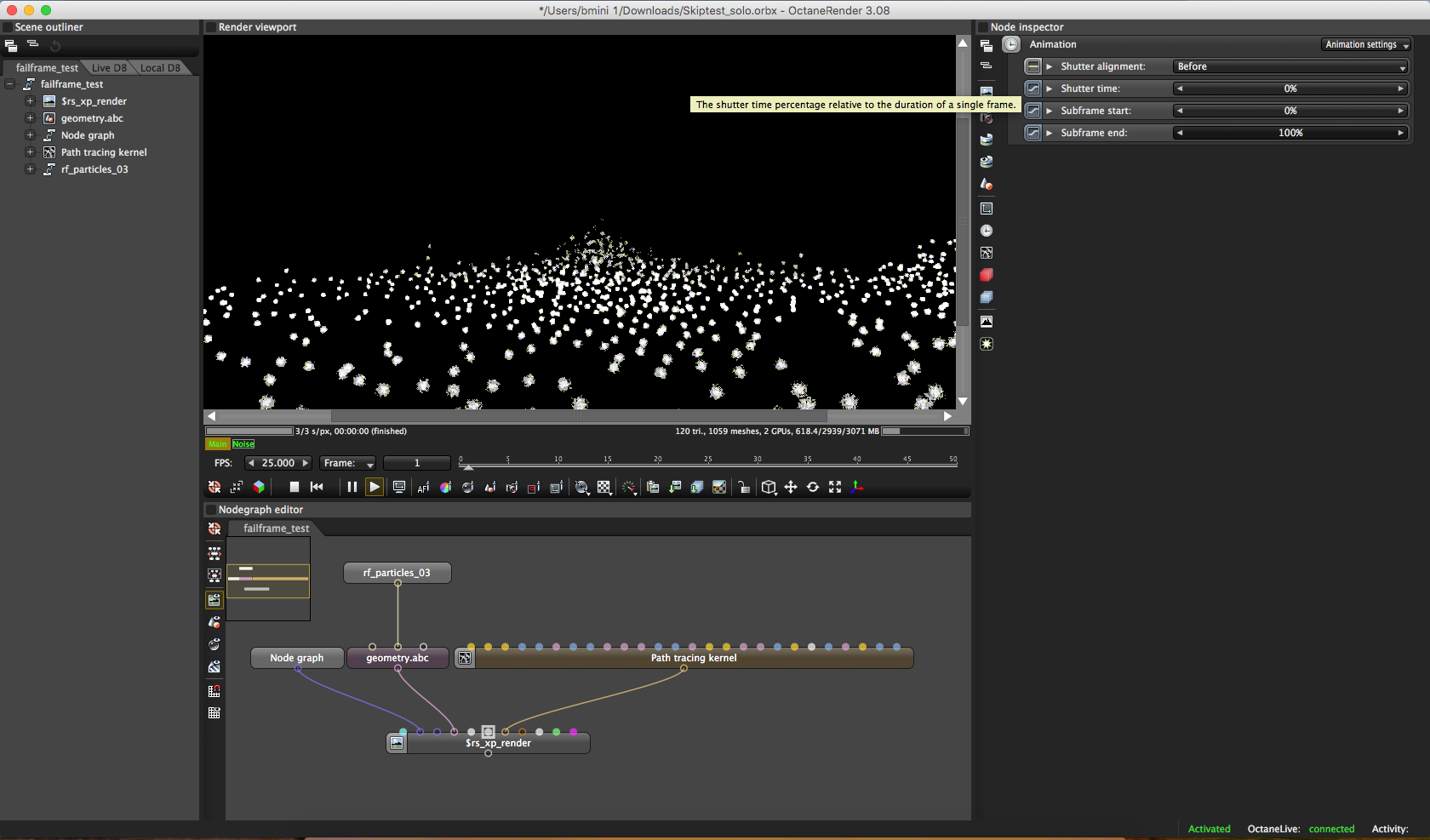Click the recenter view icon in viewport toolbar
The image size is (1430, 840).
(214, 487)
